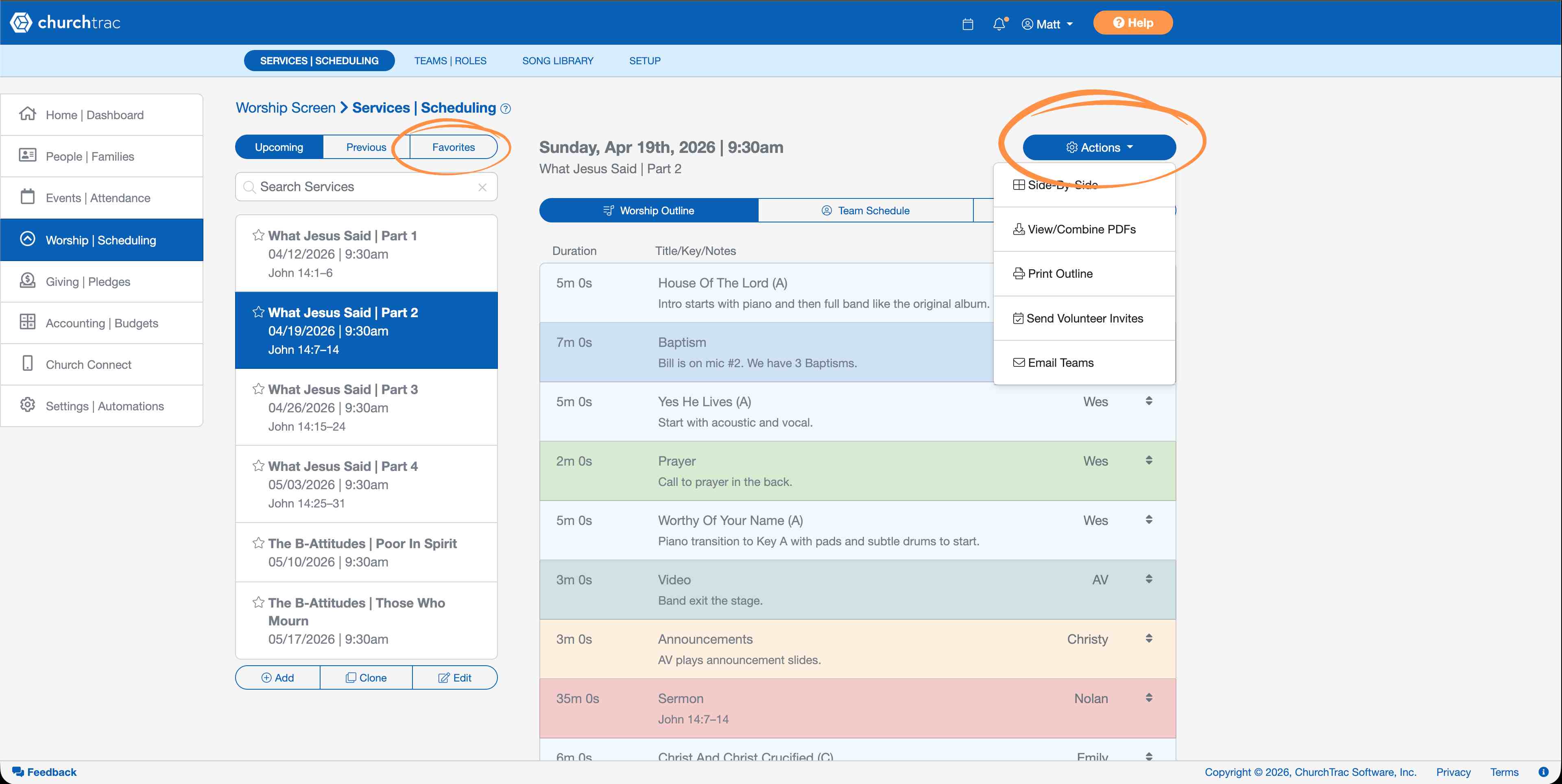This screenshot has height=784, width=1562.
Task: Star The B-Attitudes Poor In Spirit service
Action: pos(258,543)
